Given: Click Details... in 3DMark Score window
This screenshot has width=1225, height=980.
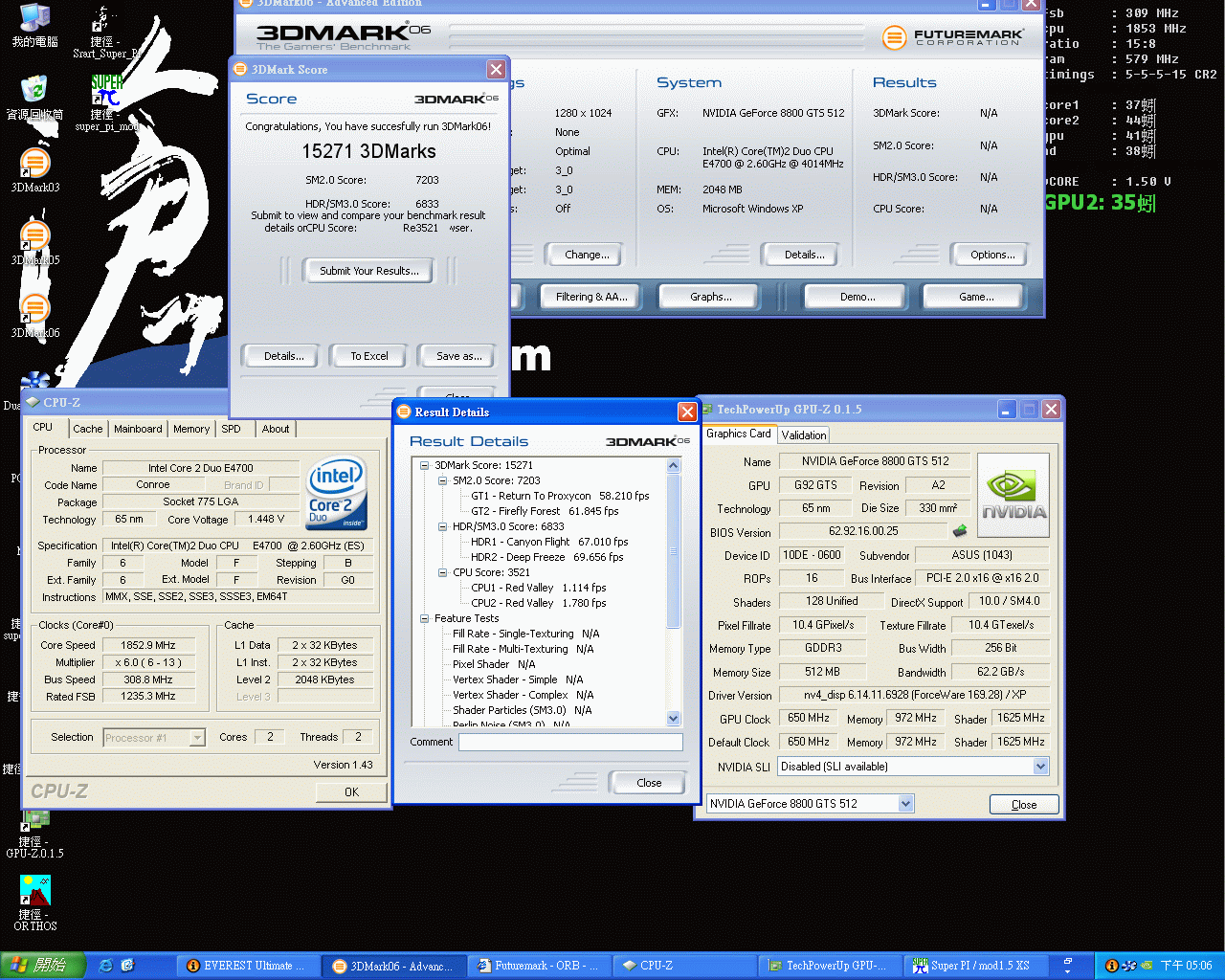Looking at the screenshot, I should click(284, 356).
